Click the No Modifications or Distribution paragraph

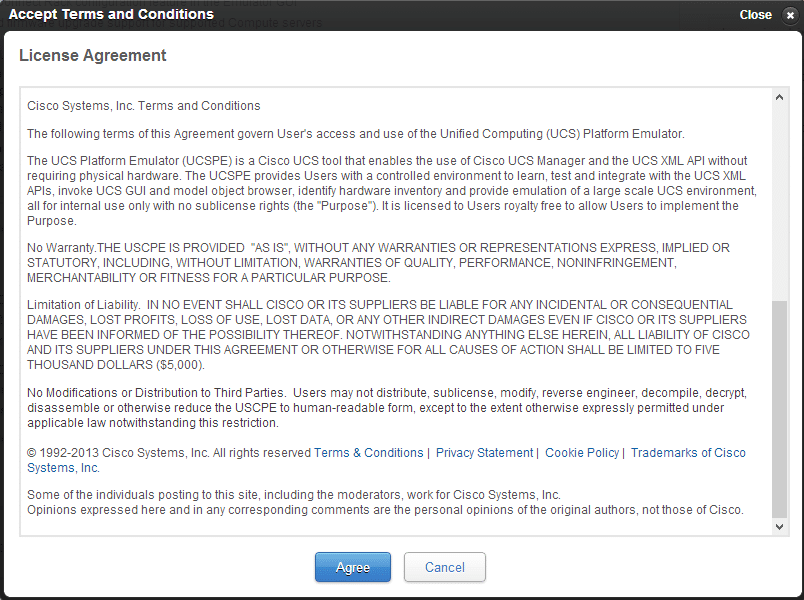(386, 407)
